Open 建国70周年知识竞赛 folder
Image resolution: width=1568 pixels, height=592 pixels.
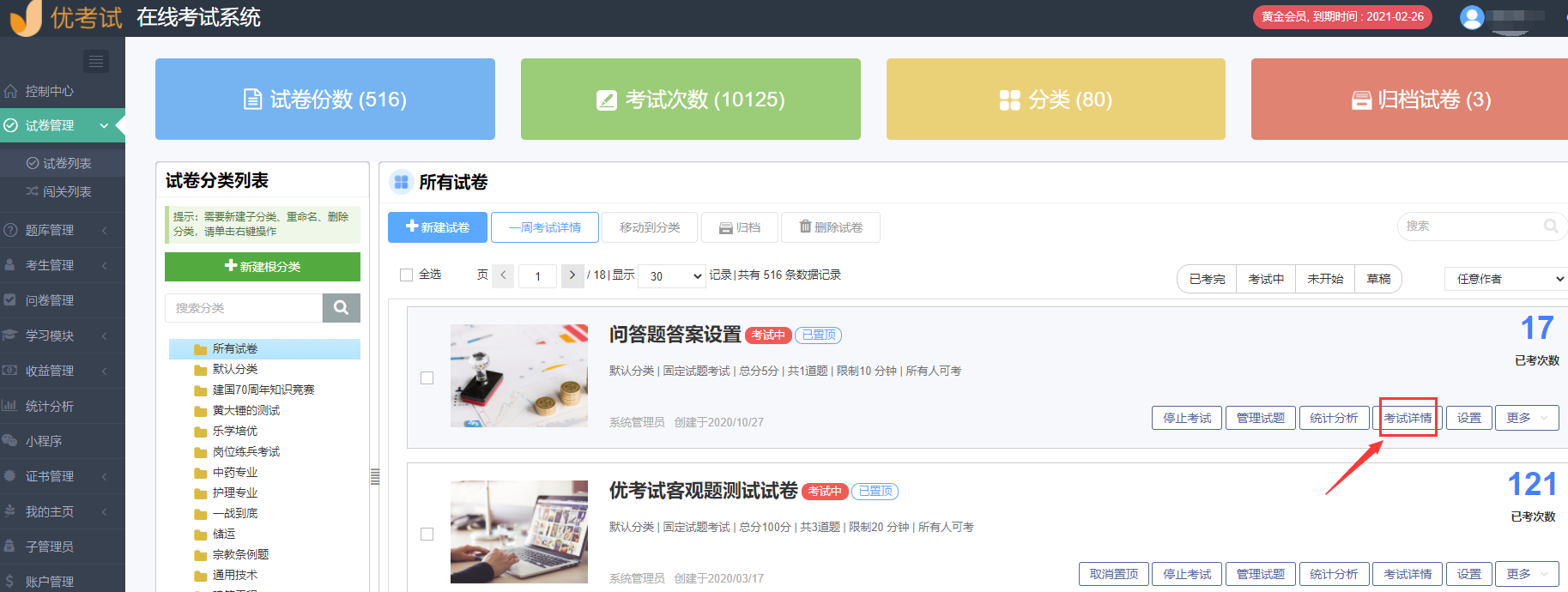point(254,390)
